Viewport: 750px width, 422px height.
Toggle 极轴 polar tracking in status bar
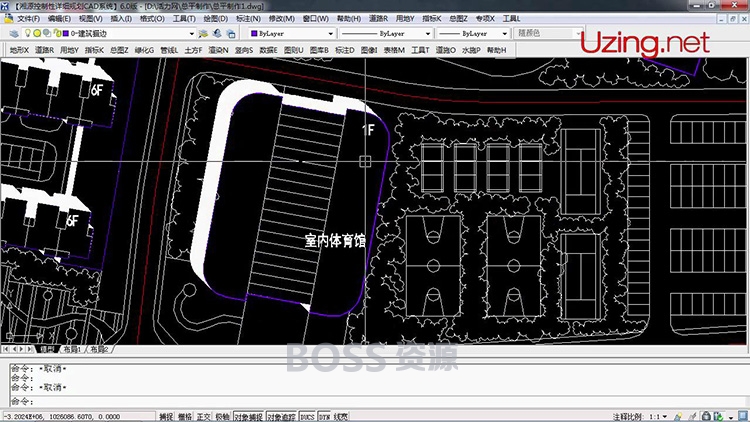(222, 417)
